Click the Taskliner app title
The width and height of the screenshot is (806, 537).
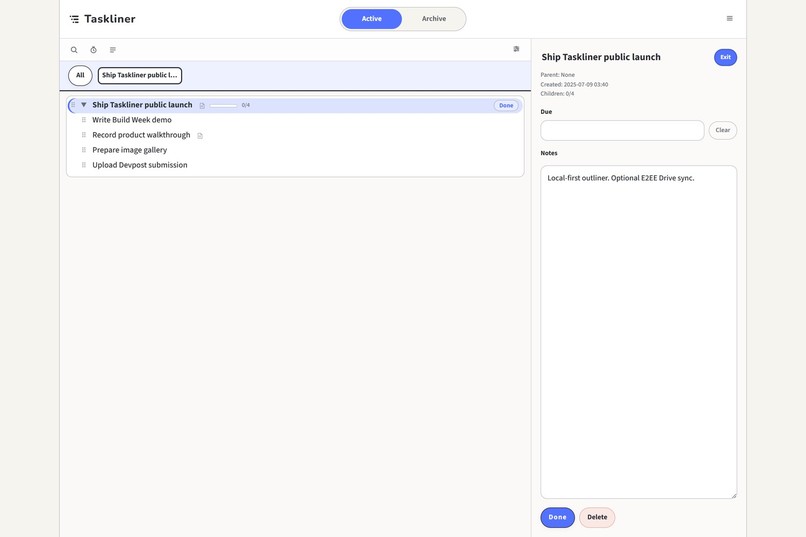tap(110, 19)
